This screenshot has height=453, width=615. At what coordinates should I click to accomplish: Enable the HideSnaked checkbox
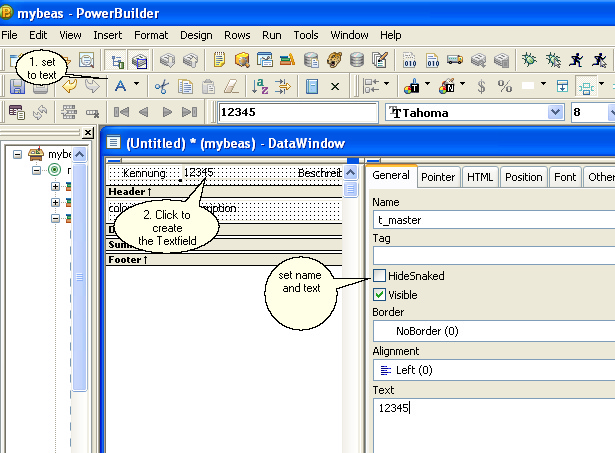(380, 275)
